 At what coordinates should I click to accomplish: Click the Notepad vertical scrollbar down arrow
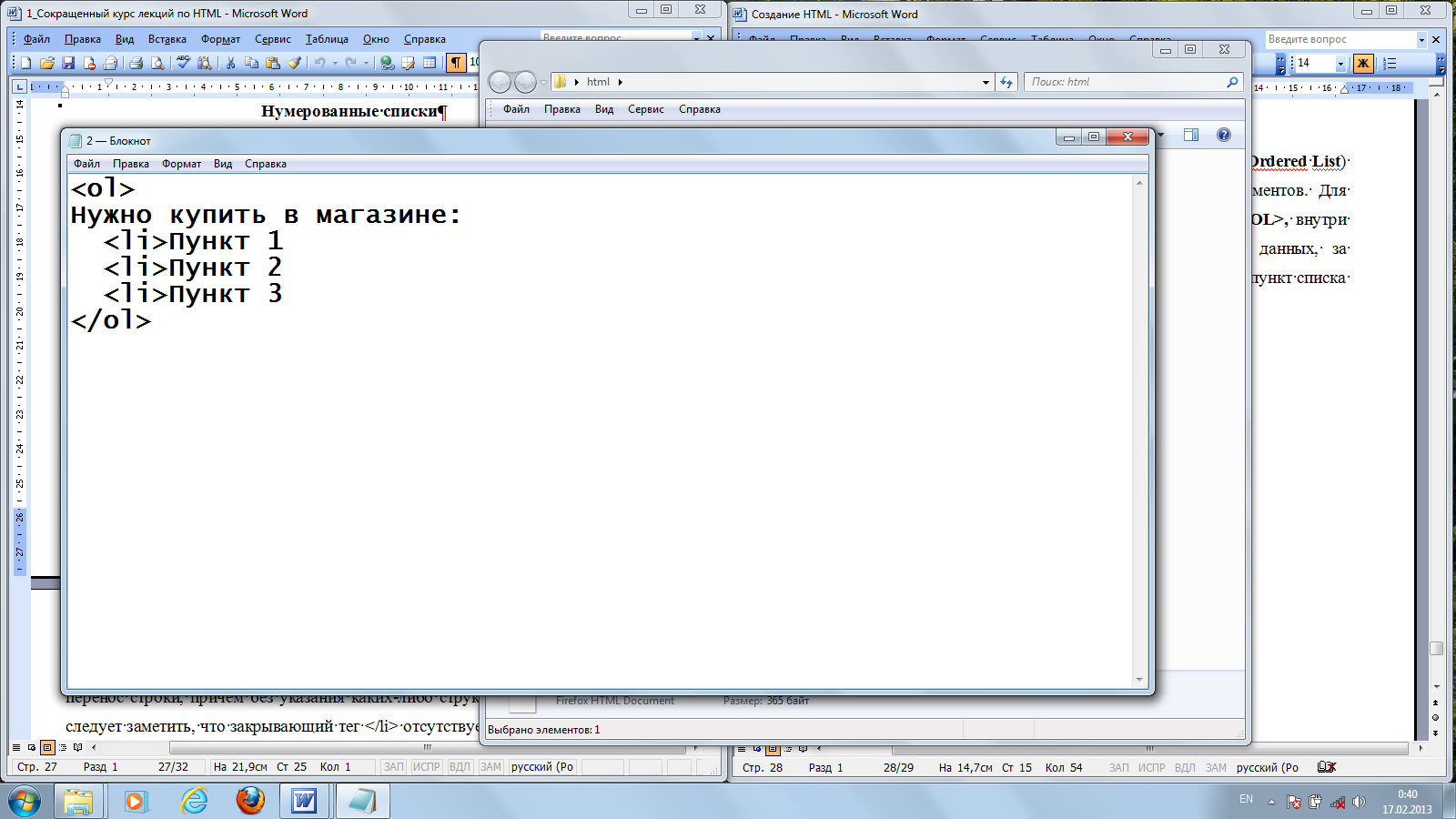coord(1139,680)
